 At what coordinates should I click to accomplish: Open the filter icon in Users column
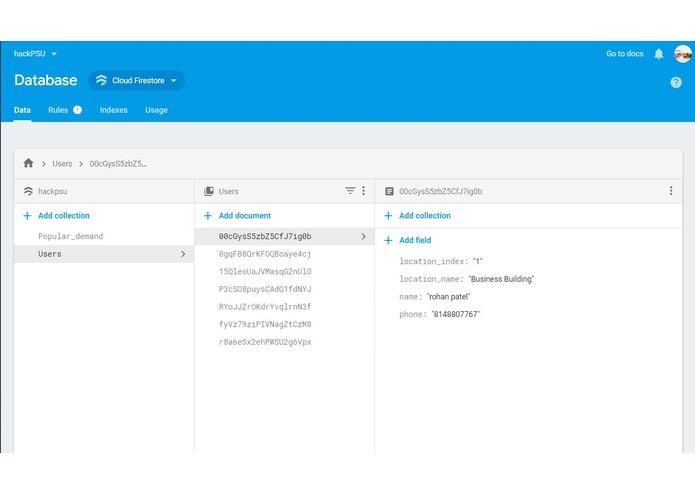click(350, 191)
